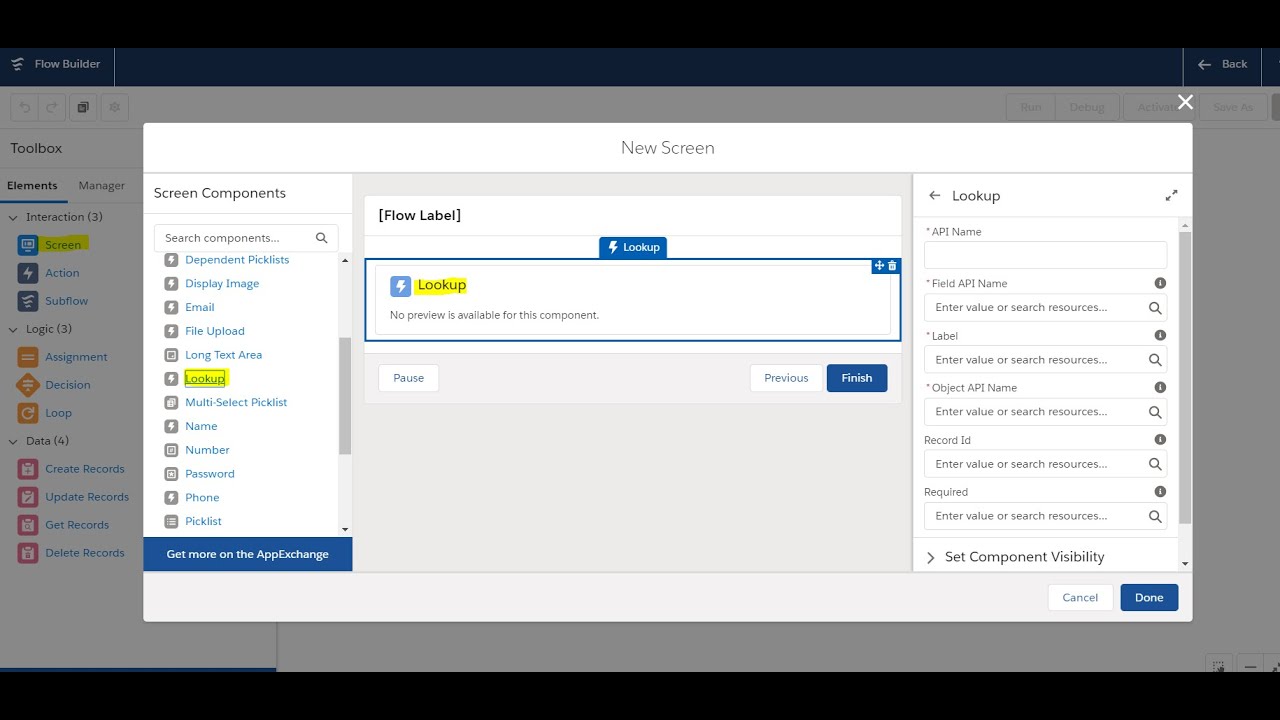Delete the Lookup component with trash icon
Viewport: 1280px width, 720px height.
(x=892, y=266)
